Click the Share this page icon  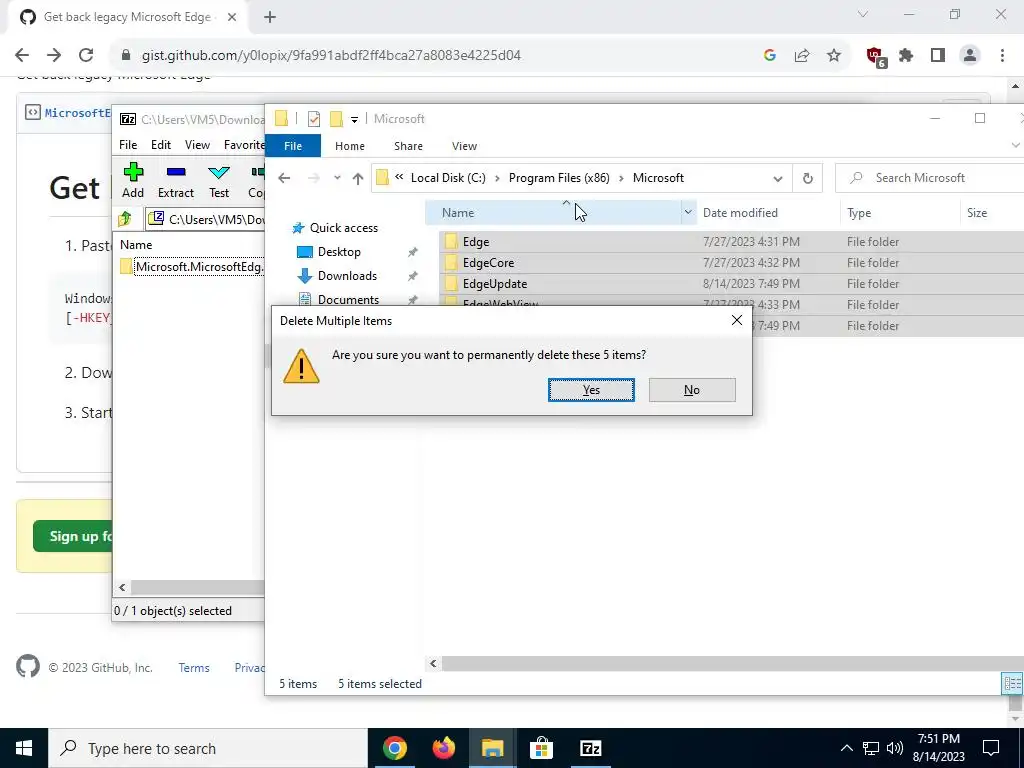coord(802,56)
